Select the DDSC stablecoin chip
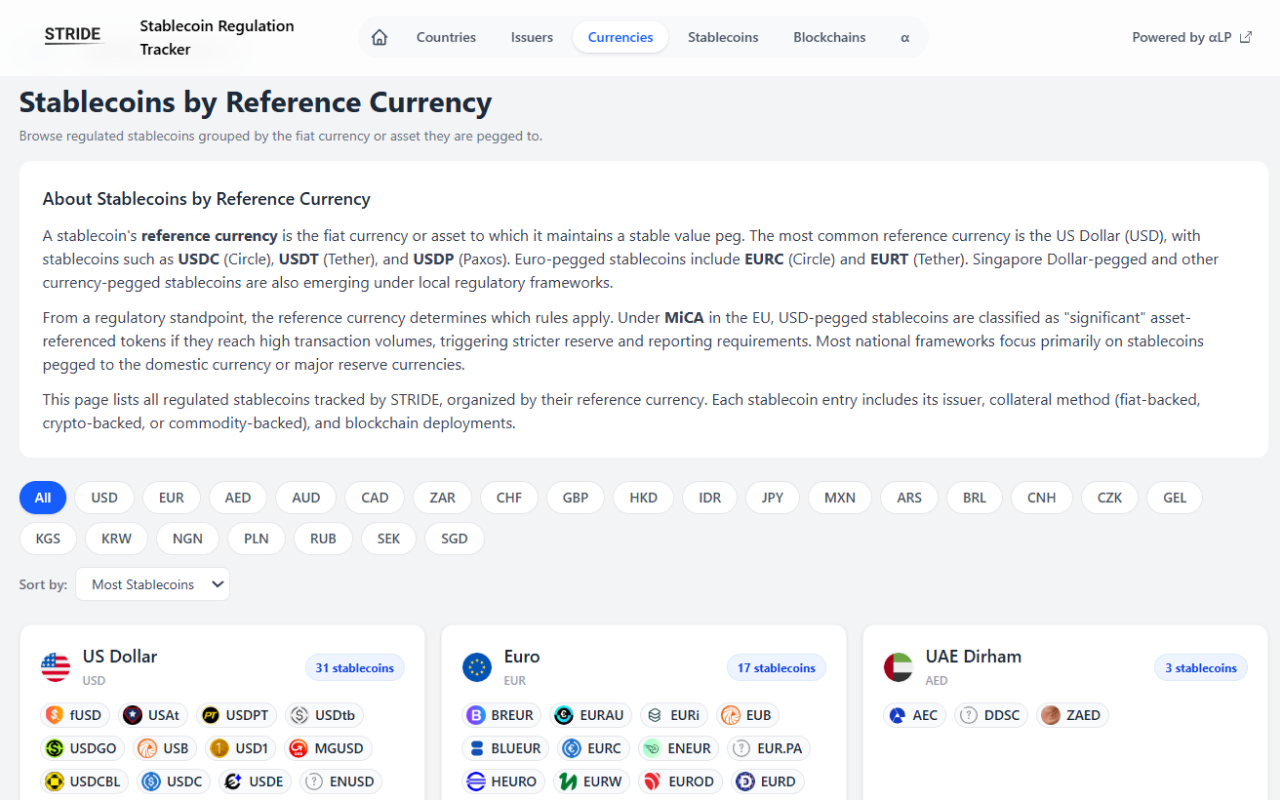 [x=991, y=715]
